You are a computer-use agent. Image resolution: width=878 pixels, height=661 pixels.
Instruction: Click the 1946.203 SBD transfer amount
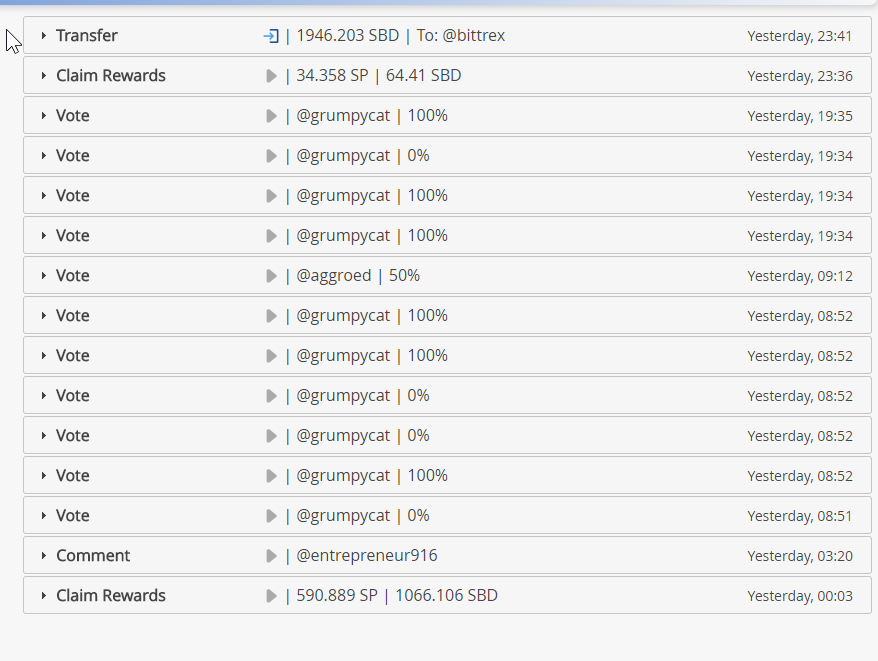click(x=347, y=36)
